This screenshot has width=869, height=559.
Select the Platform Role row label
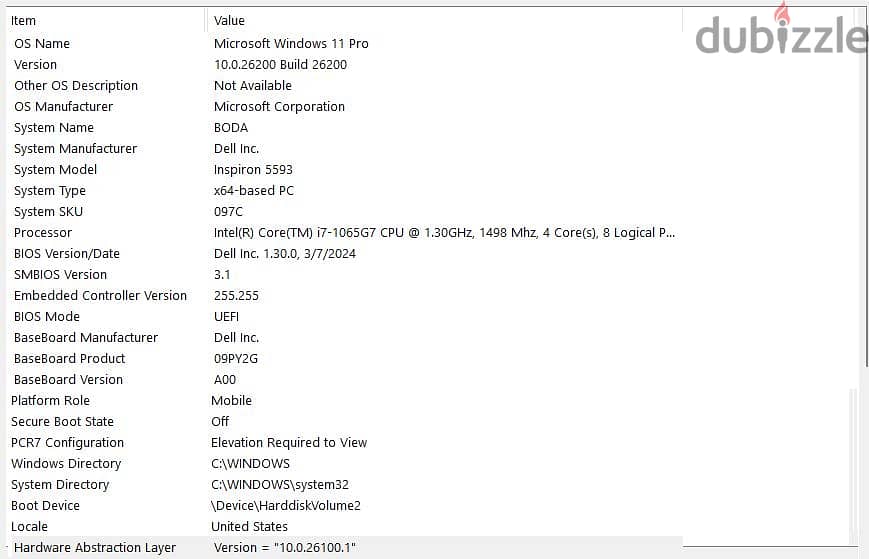click(50, 401)
